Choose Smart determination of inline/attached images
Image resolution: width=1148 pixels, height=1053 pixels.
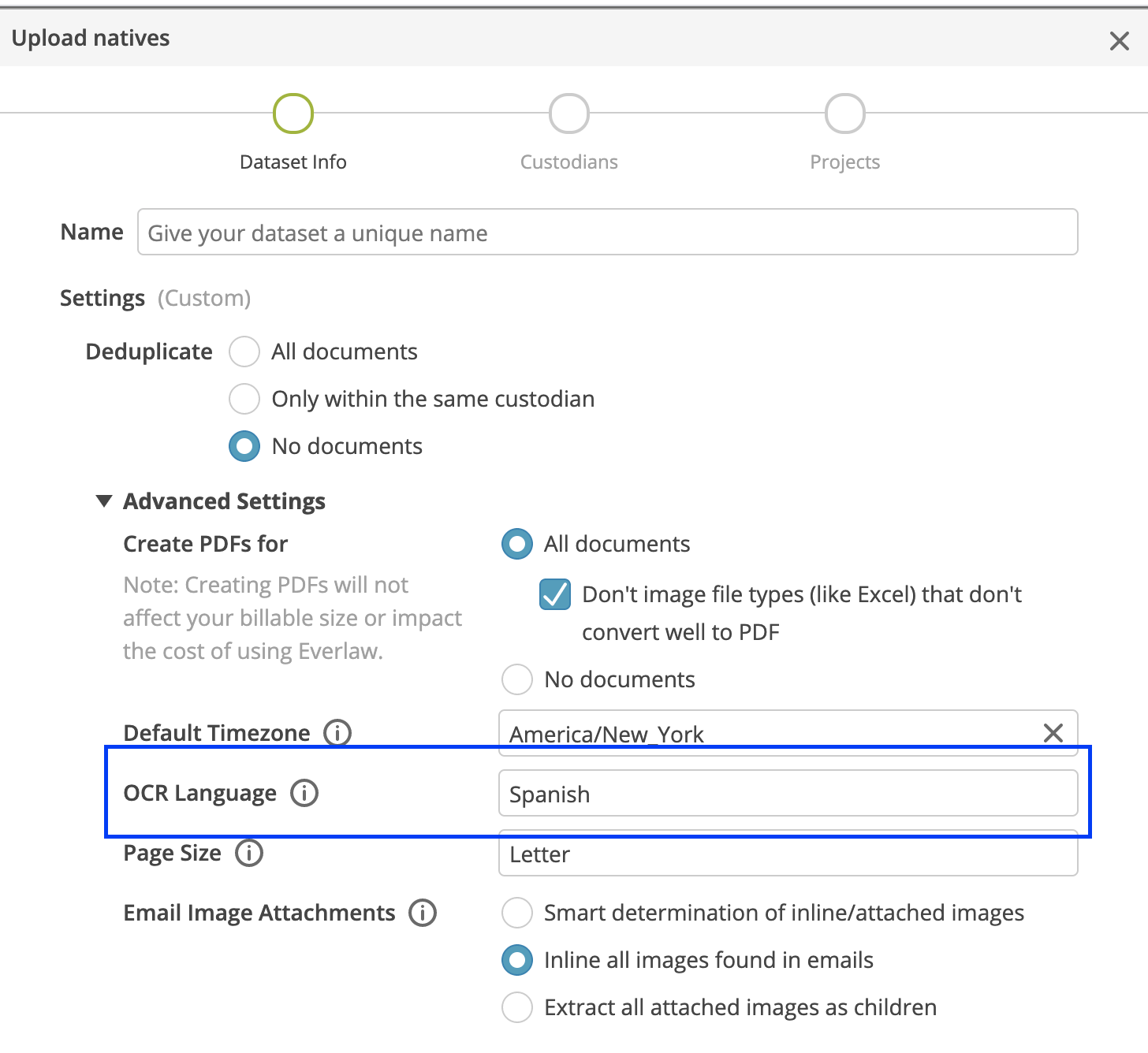(517, 913)
